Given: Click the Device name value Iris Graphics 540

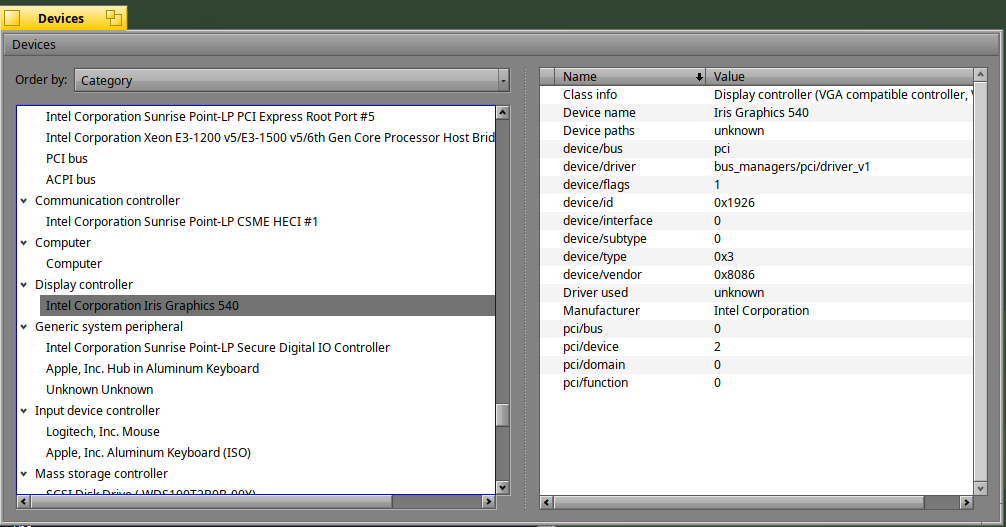Looking at the screenshot, I should (x=761, y=112).
